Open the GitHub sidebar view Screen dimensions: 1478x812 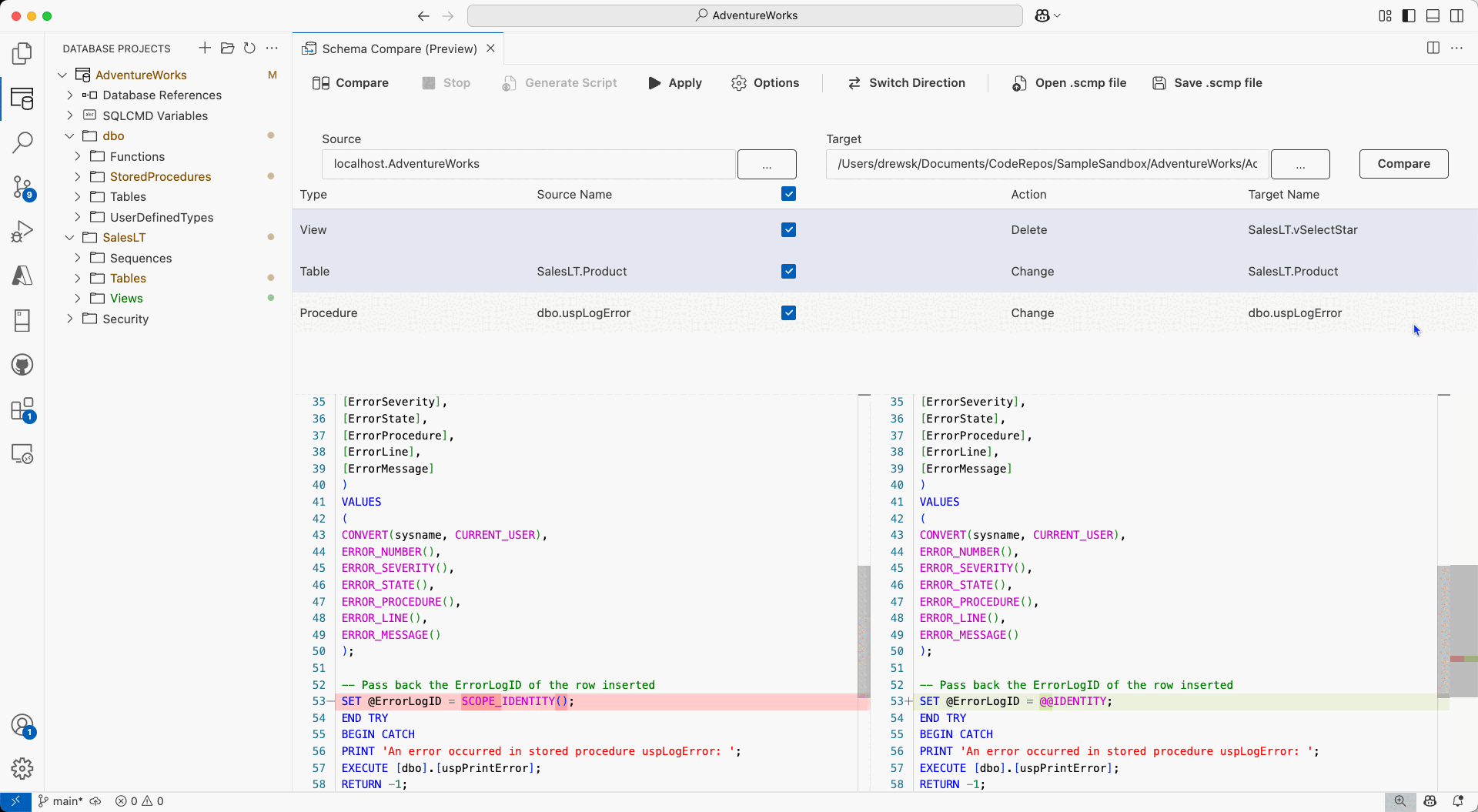click(22, 365)
